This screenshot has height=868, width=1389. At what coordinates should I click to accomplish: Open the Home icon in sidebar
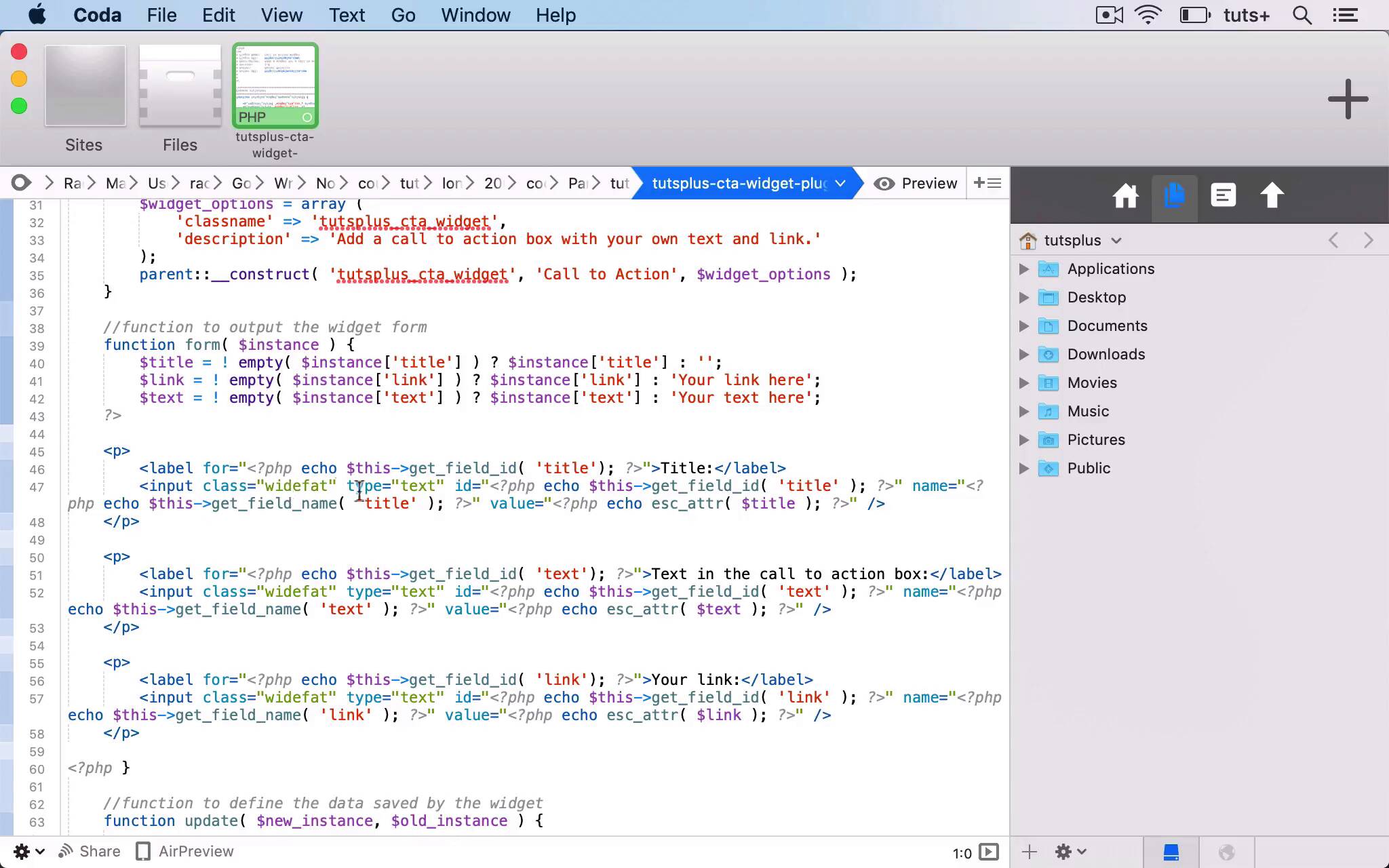pos(1125,197)
